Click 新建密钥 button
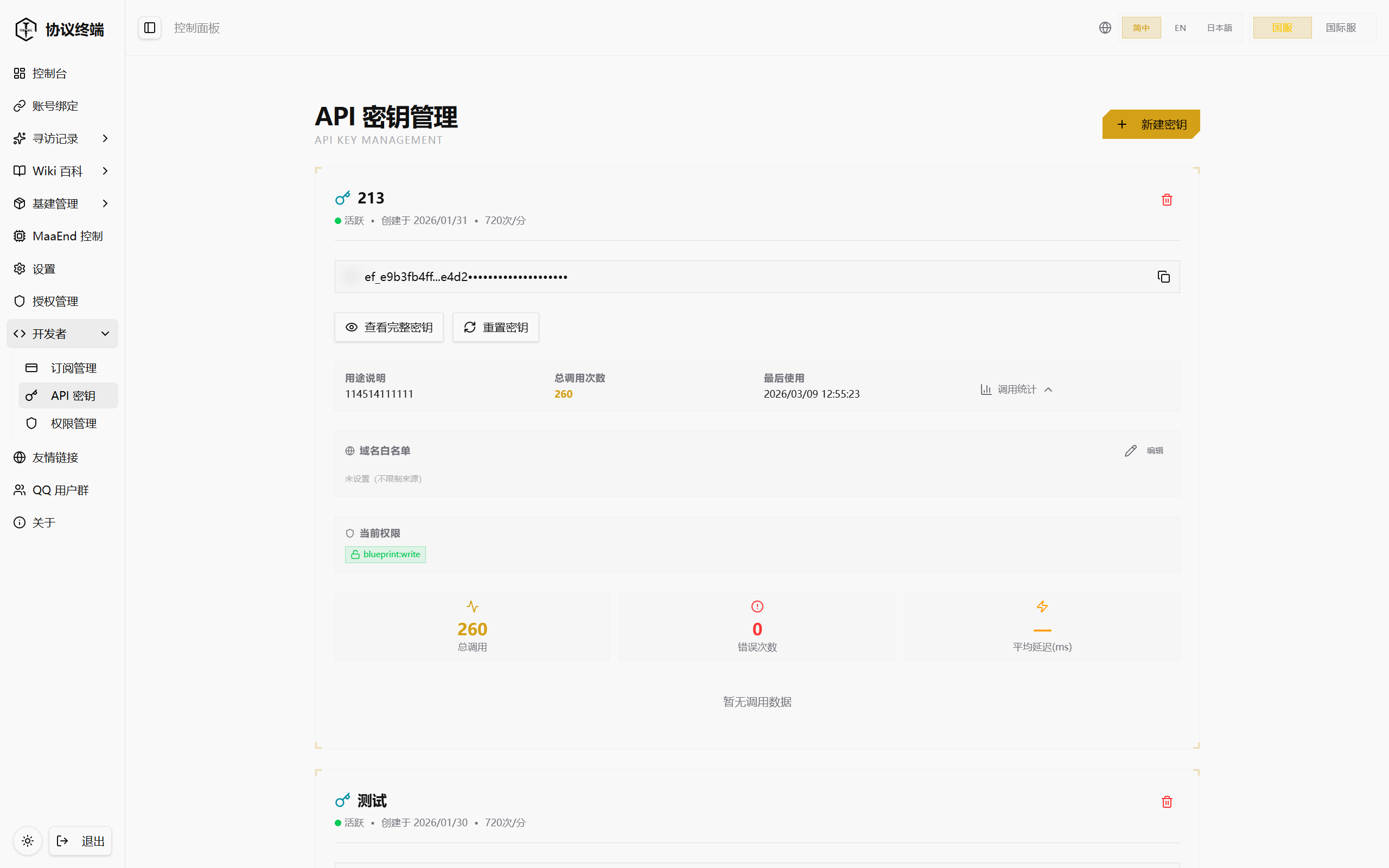Viewport: 1389px width, 868px height. point(1151,124)
